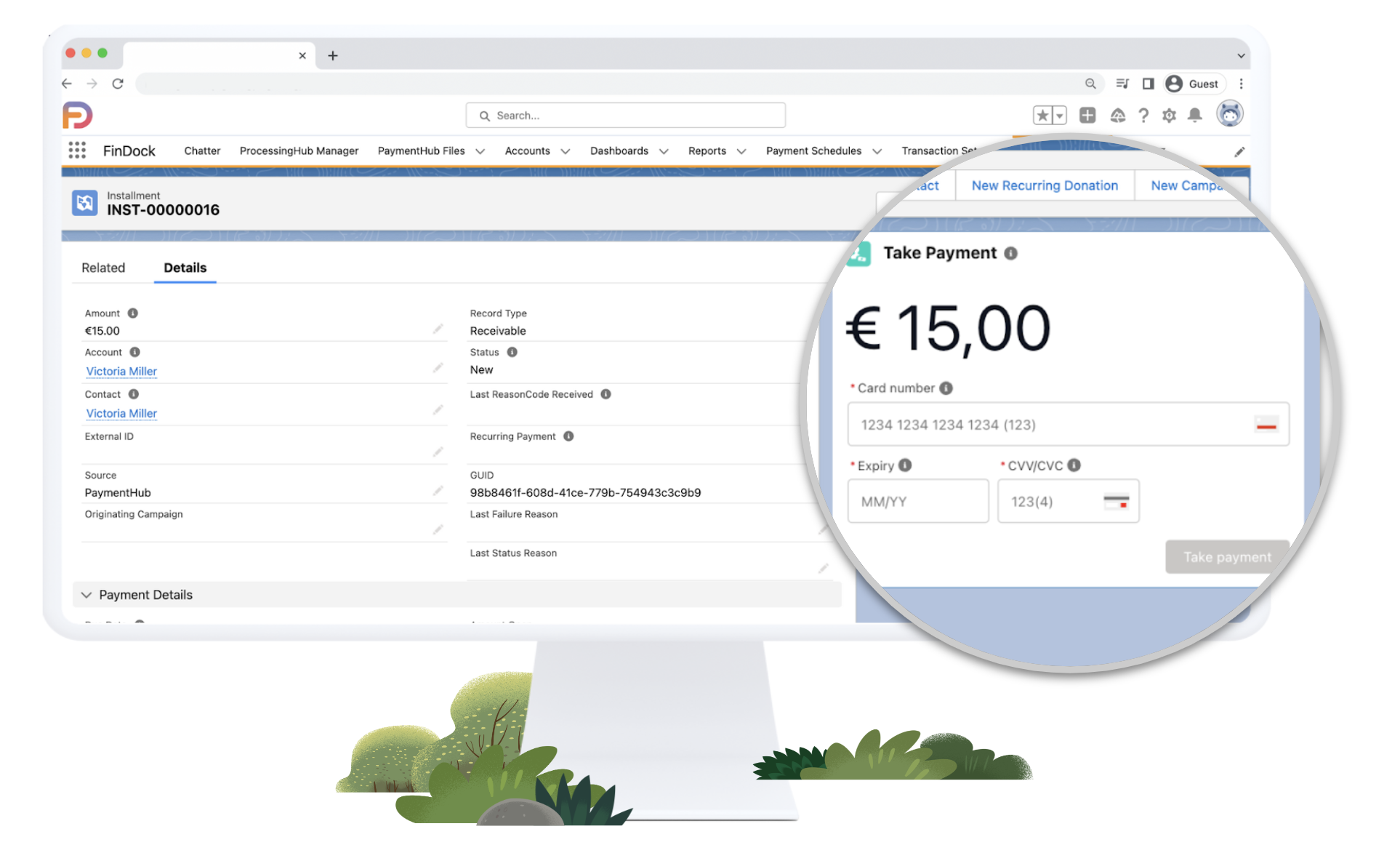Click the INST-00000016 record title
The image size is (1400, 861).
click(x=163, y=210)
